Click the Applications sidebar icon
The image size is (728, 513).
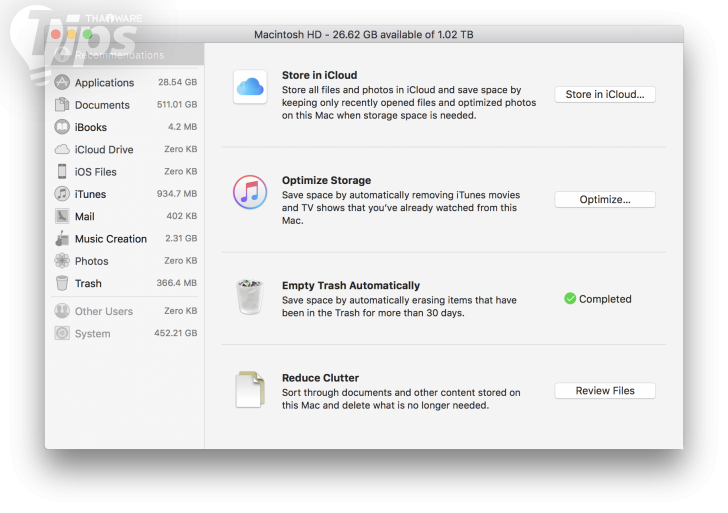[62, 82]
